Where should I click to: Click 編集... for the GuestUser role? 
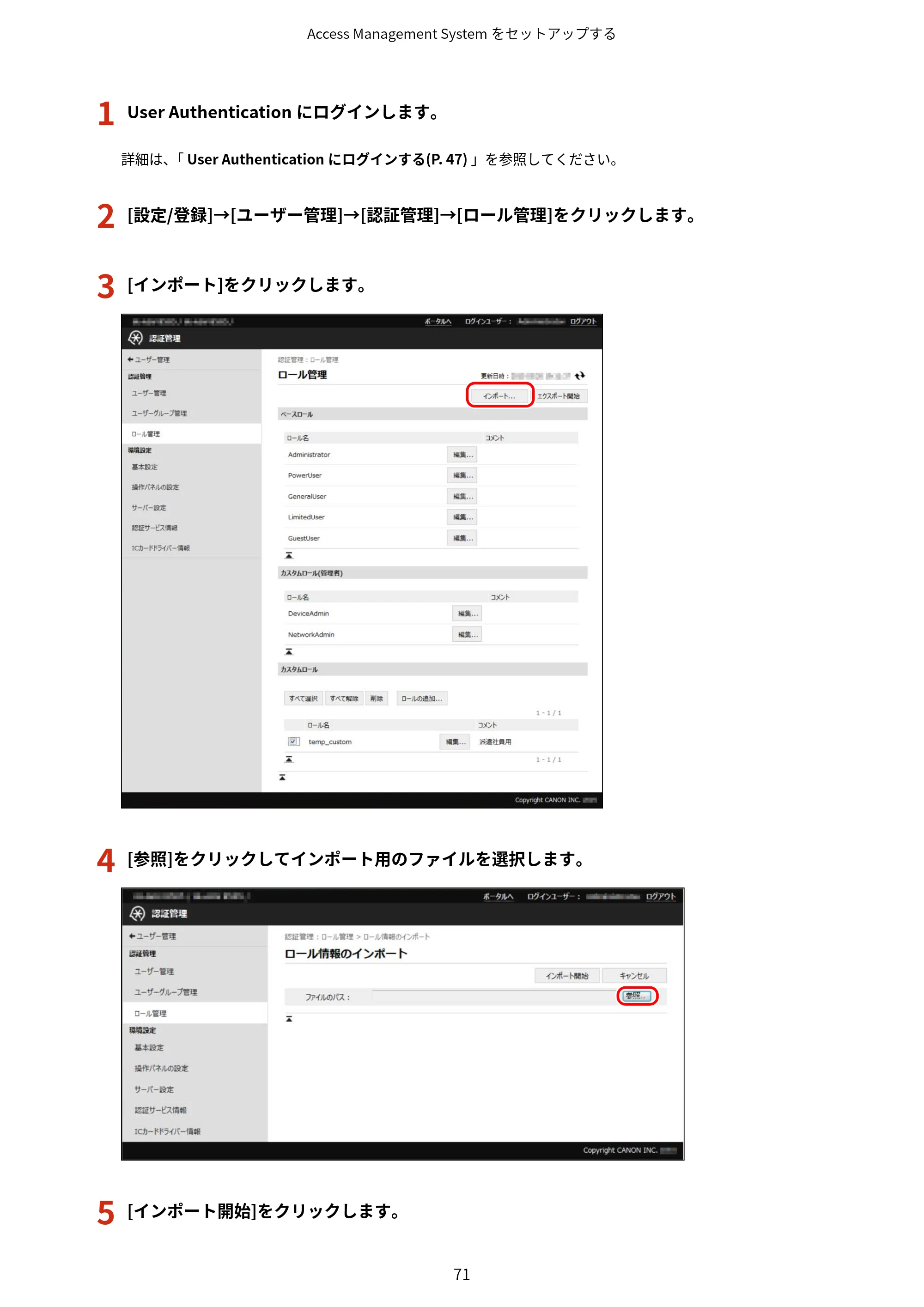[x=462, y=538]
